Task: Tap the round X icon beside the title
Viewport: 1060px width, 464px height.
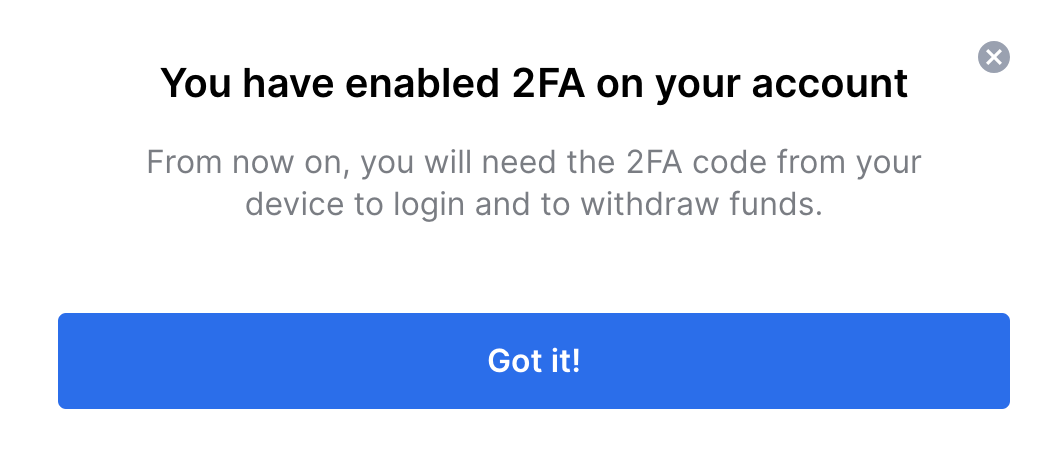Action: click(x=993, y=57)
